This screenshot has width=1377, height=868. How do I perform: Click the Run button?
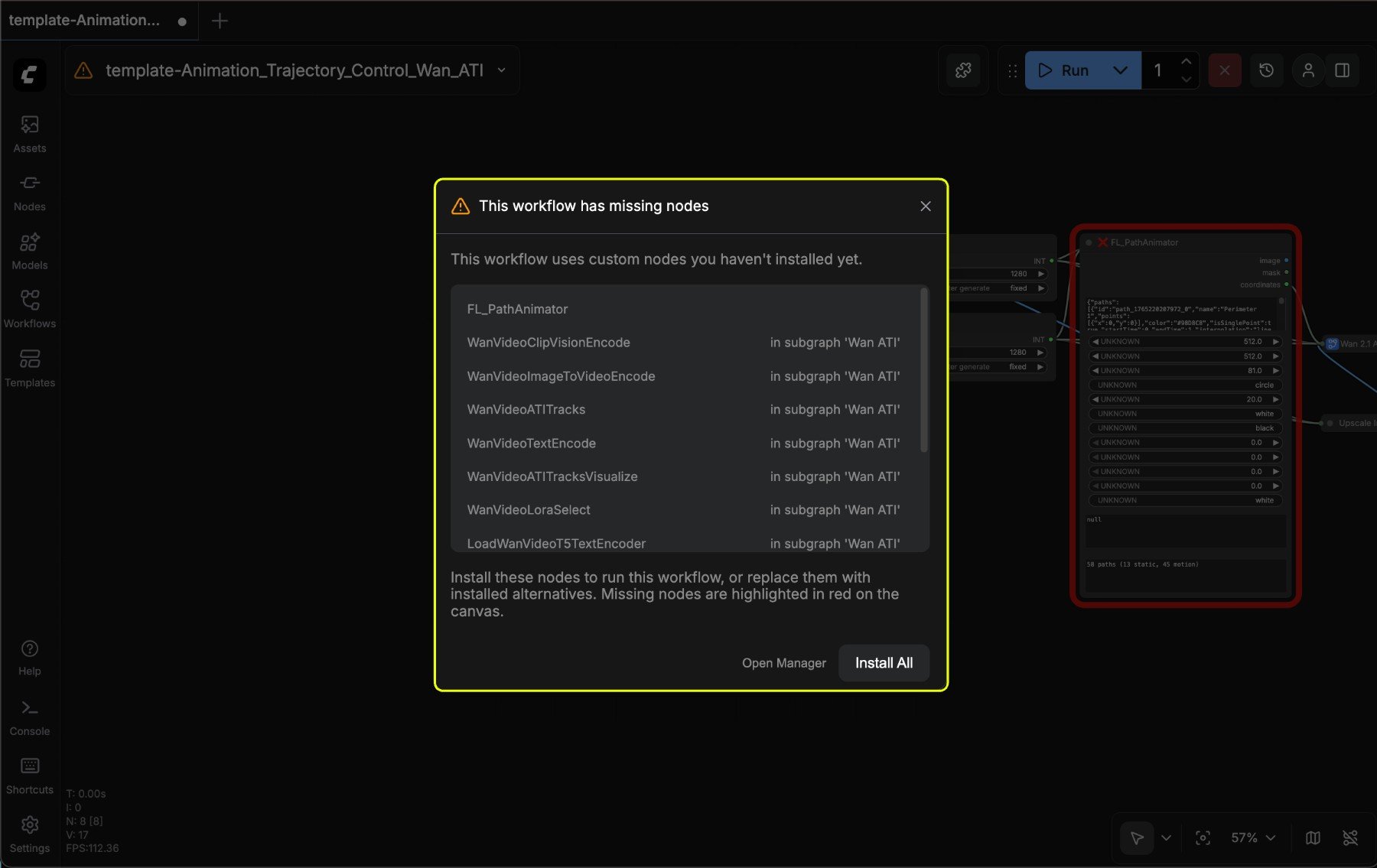[x=1063, y=70]
